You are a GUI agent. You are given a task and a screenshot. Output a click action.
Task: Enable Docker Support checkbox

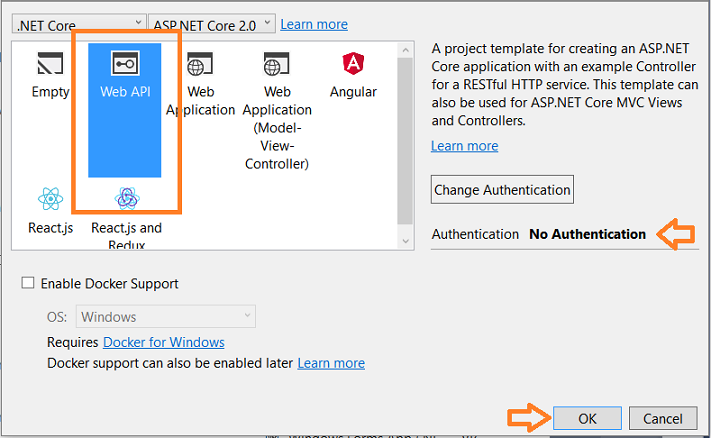tap(28, 283)
